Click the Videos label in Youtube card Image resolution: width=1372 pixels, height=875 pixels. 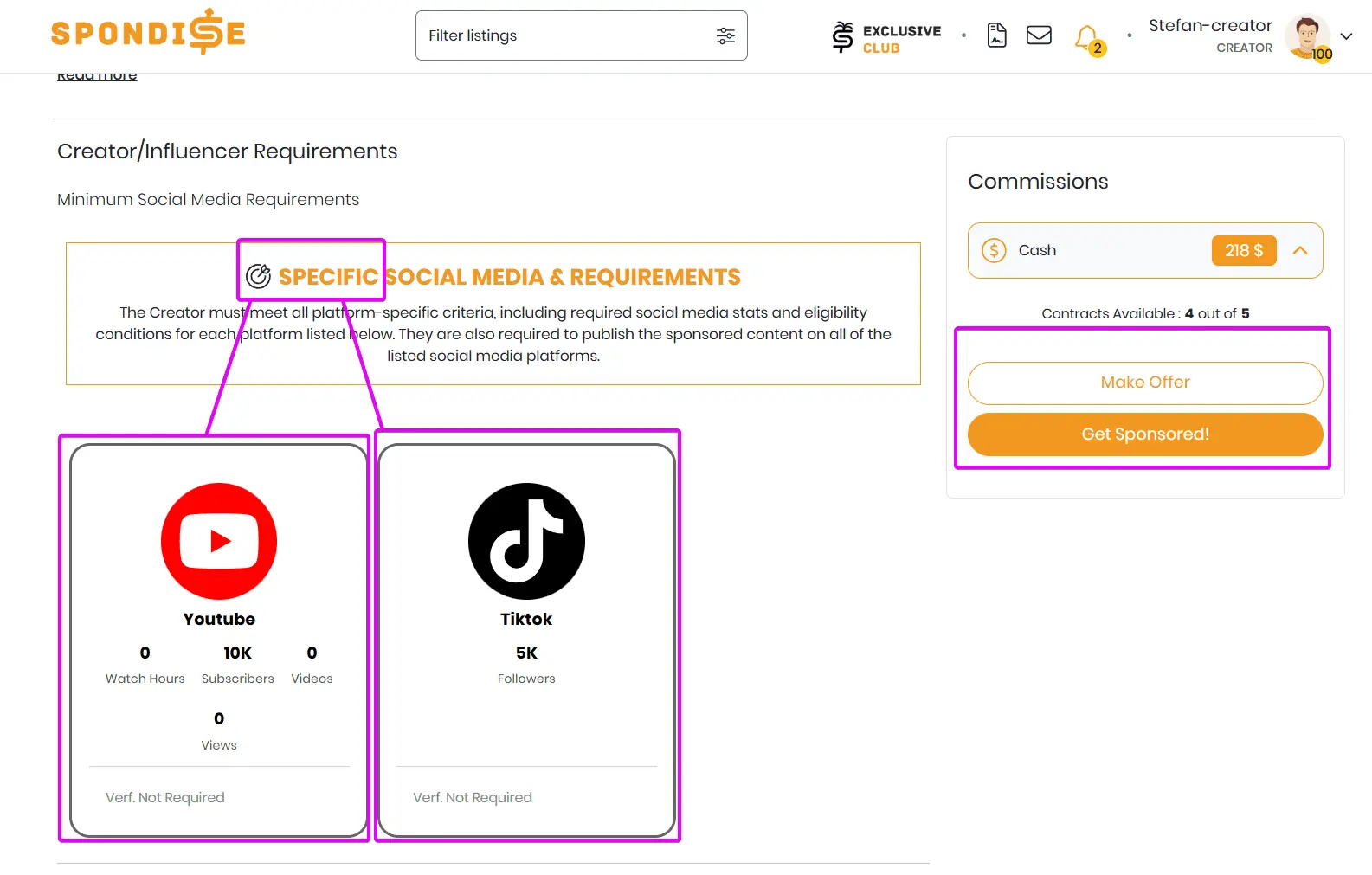(x=312, y=679)
